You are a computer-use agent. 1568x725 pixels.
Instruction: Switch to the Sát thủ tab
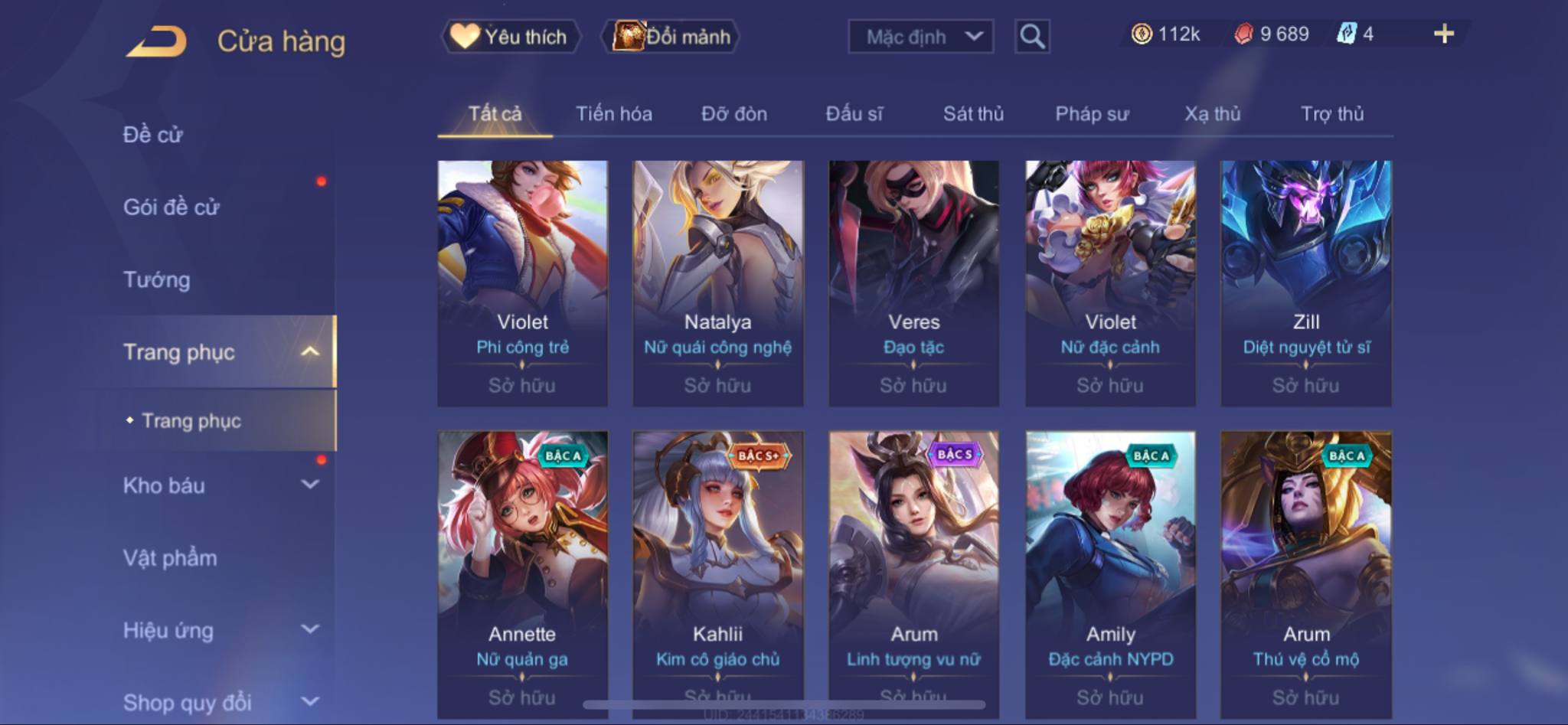pos(973,114)
